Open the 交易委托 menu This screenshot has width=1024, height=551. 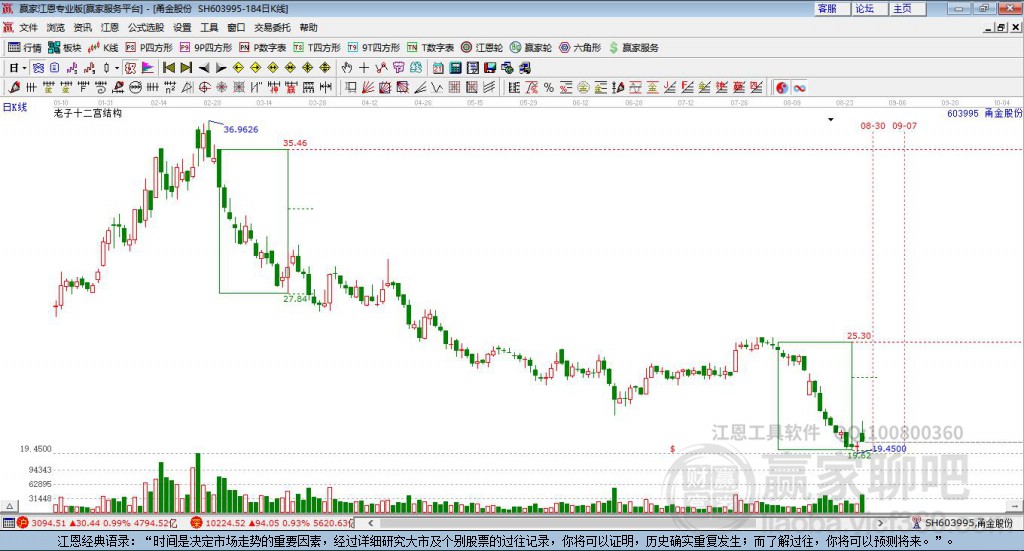(272, 27)
